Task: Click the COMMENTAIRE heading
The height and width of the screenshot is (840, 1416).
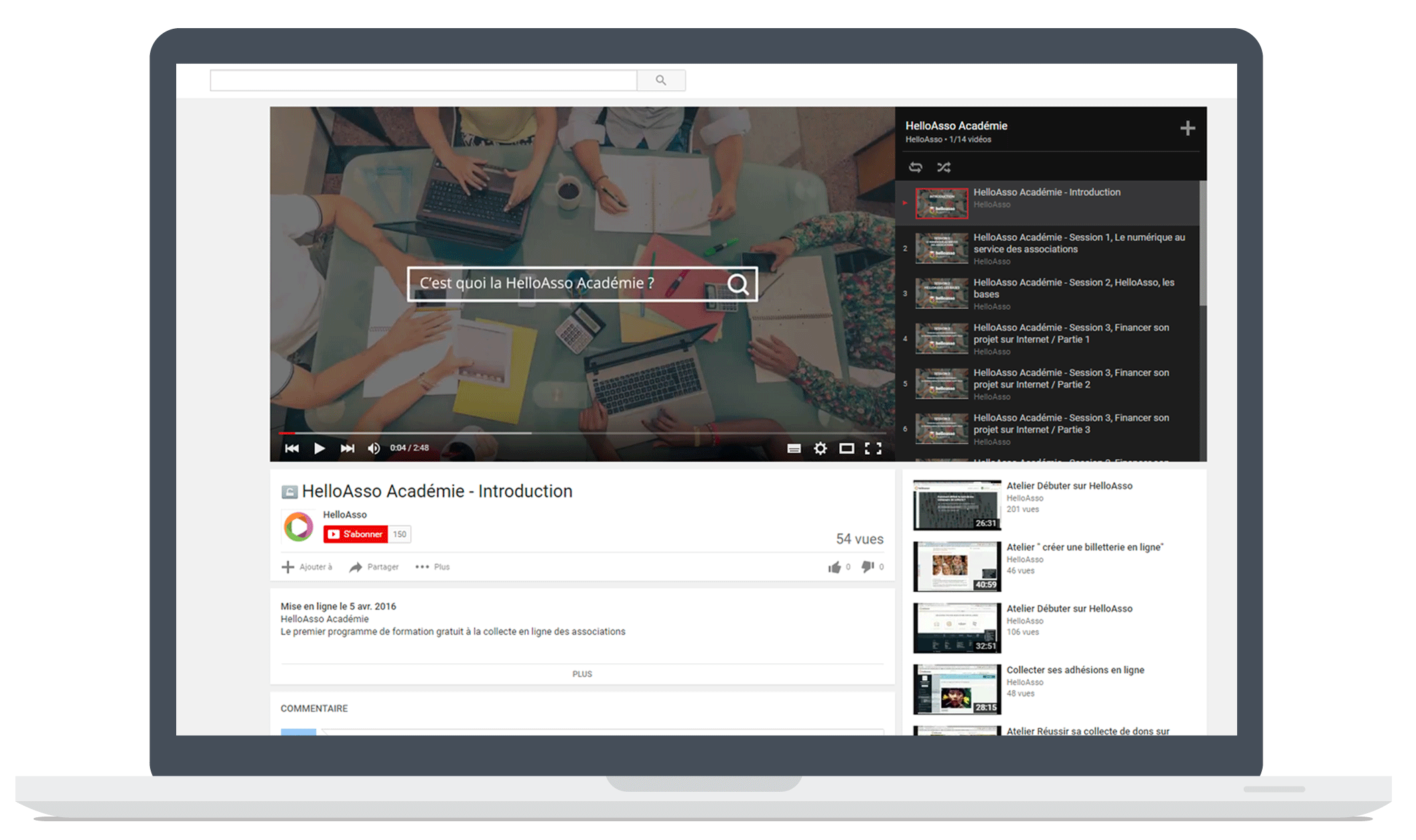Action: [313, 708]
